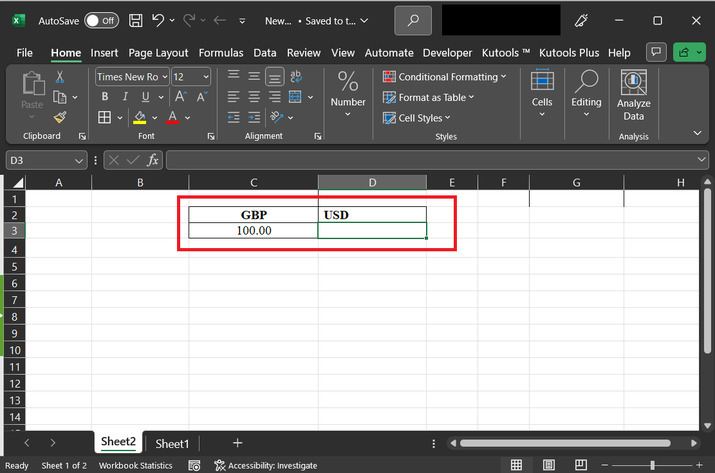
Task: Click the Cut scissors icon
Action: point(60,77)
